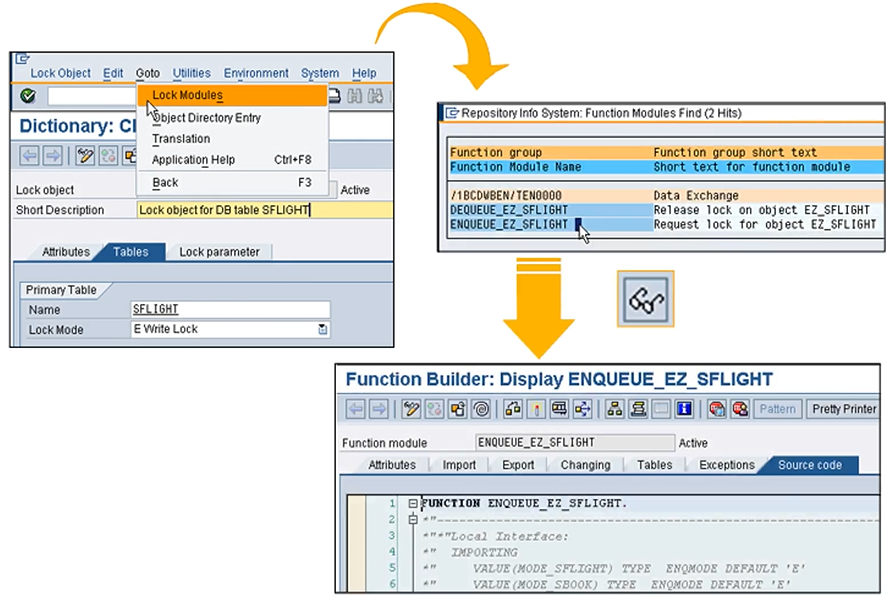The height and width of the screenshot is (600, 888).
Task: Collapse the FUNCTION block at line 1
Action: 413,503
